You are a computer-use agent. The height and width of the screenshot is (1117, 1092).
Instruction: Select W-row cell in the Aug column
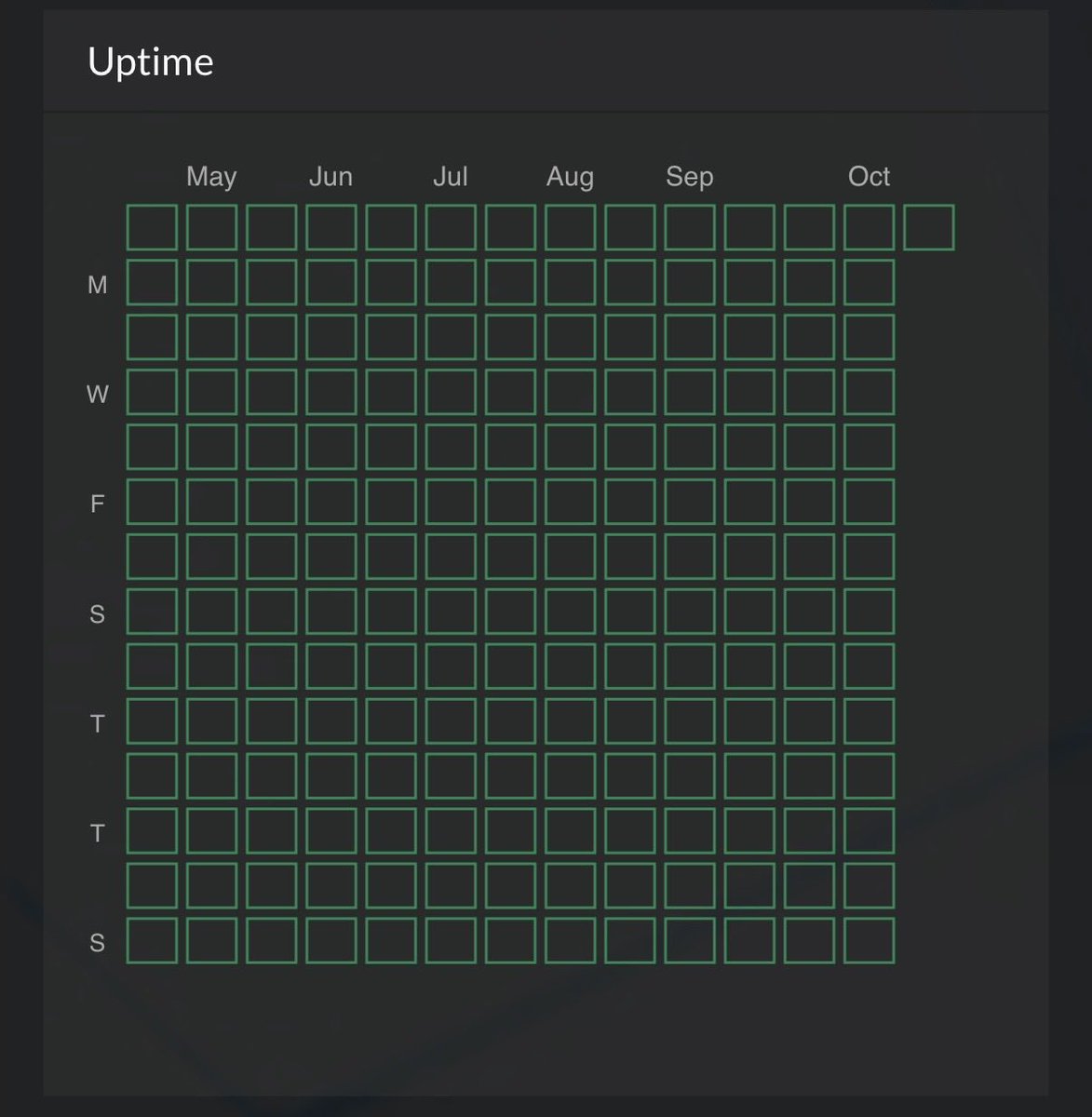point(570,393)
